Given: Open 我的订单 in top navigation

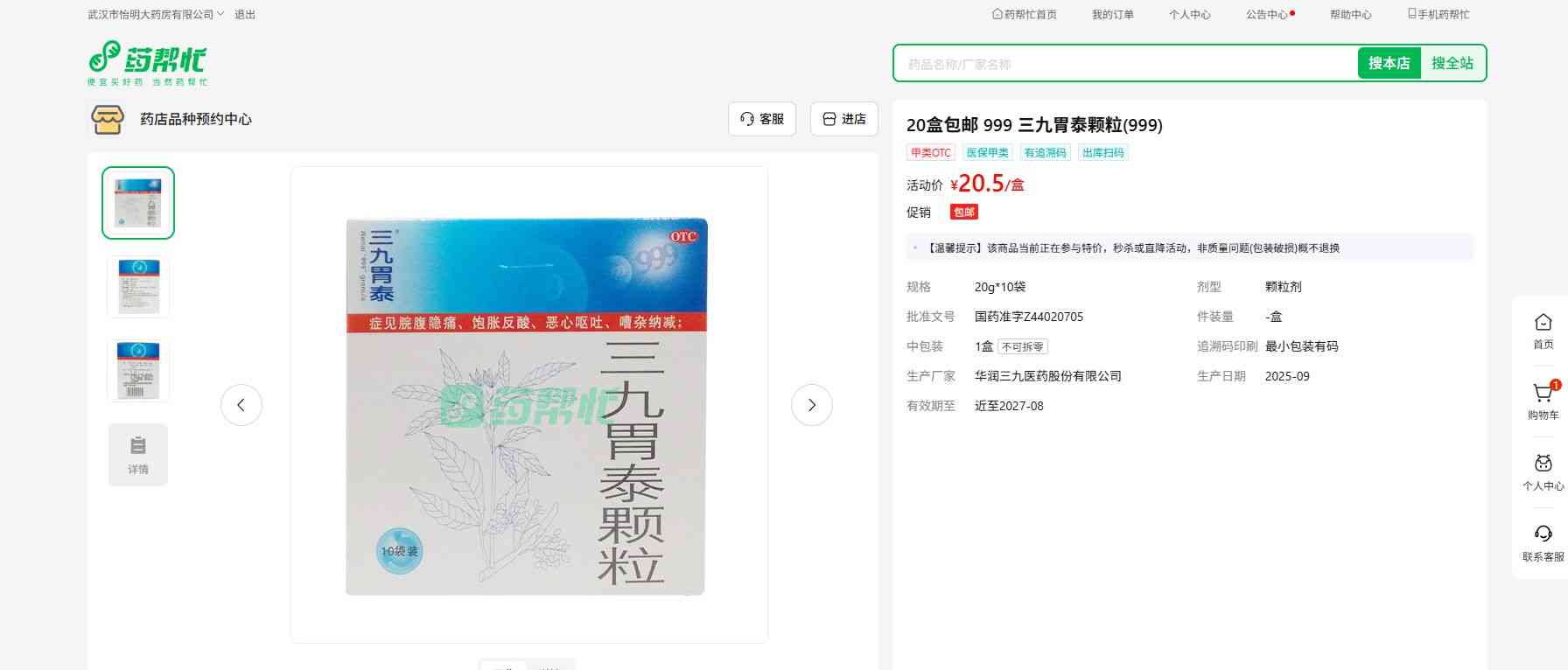Looking at the screenshot, I should click(x=1112, y=15).
